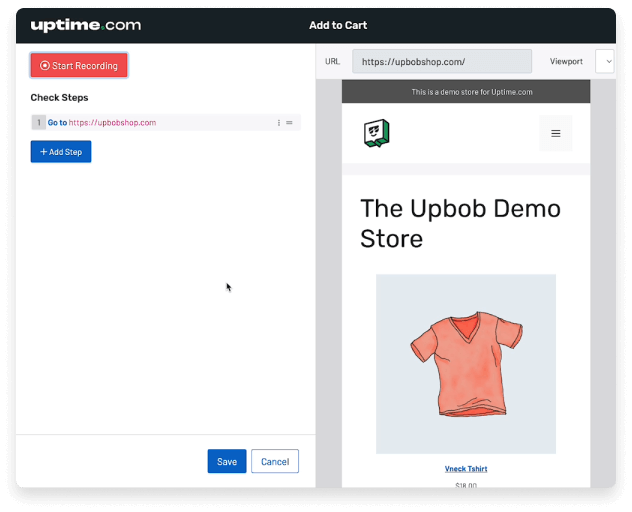The height and width of the screenshot is (512, 632).
Task: Click the Upbob store logo
Action: pyautogui.click(x=377, y=133)
